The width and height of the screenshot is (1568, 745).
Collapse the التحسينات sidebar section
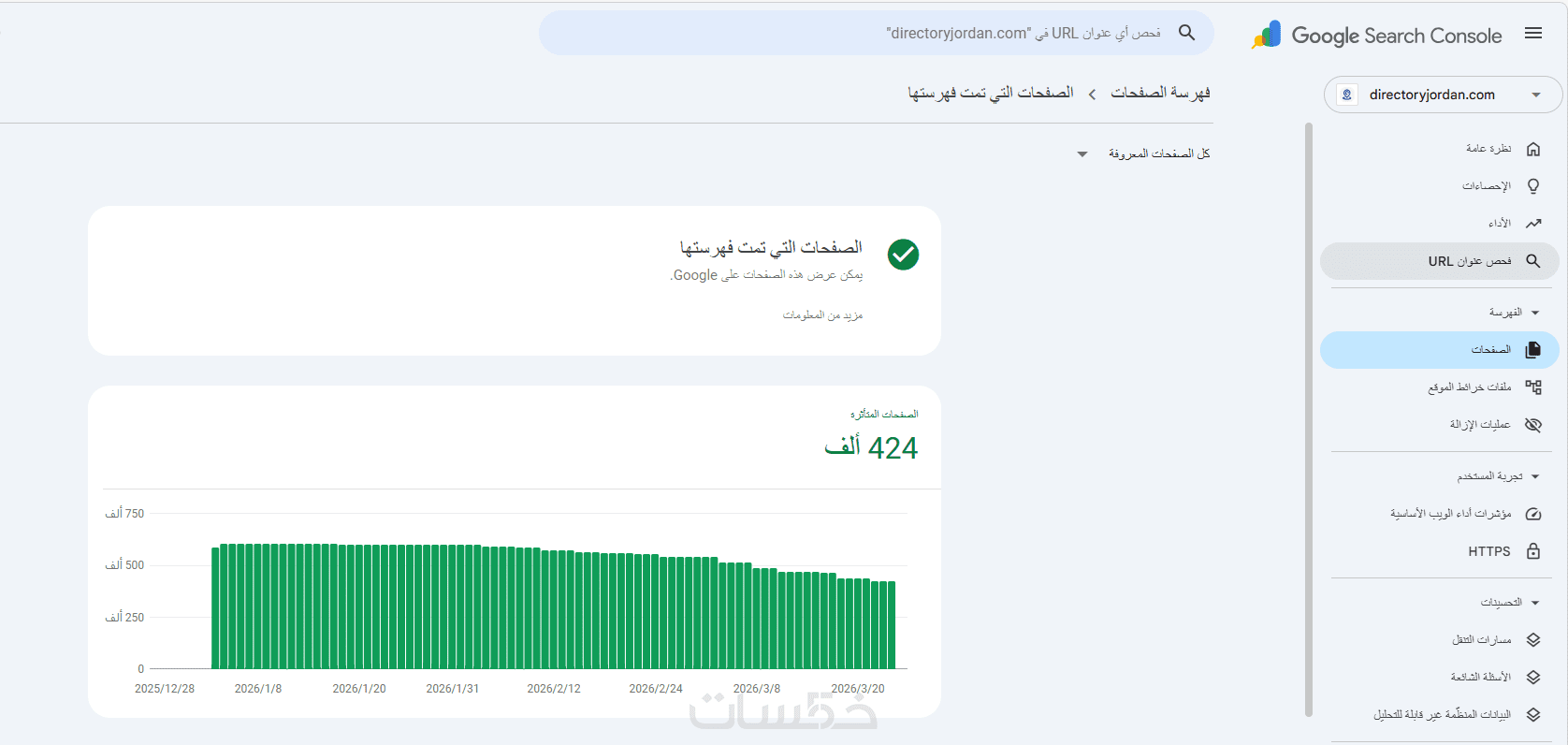1534,603
